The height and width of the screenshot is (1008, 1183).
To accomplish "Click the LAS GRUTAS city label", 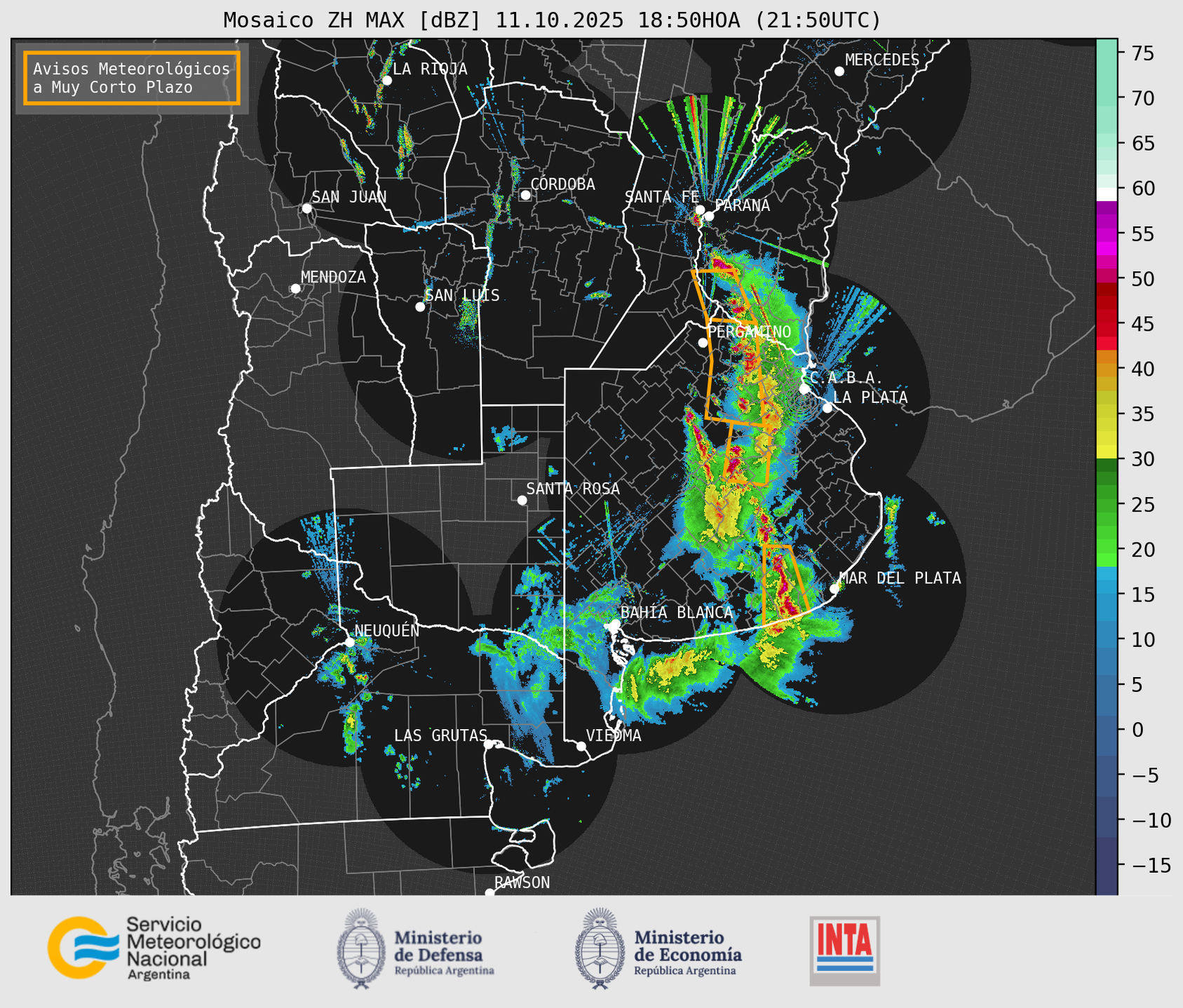I will point(440,735).
